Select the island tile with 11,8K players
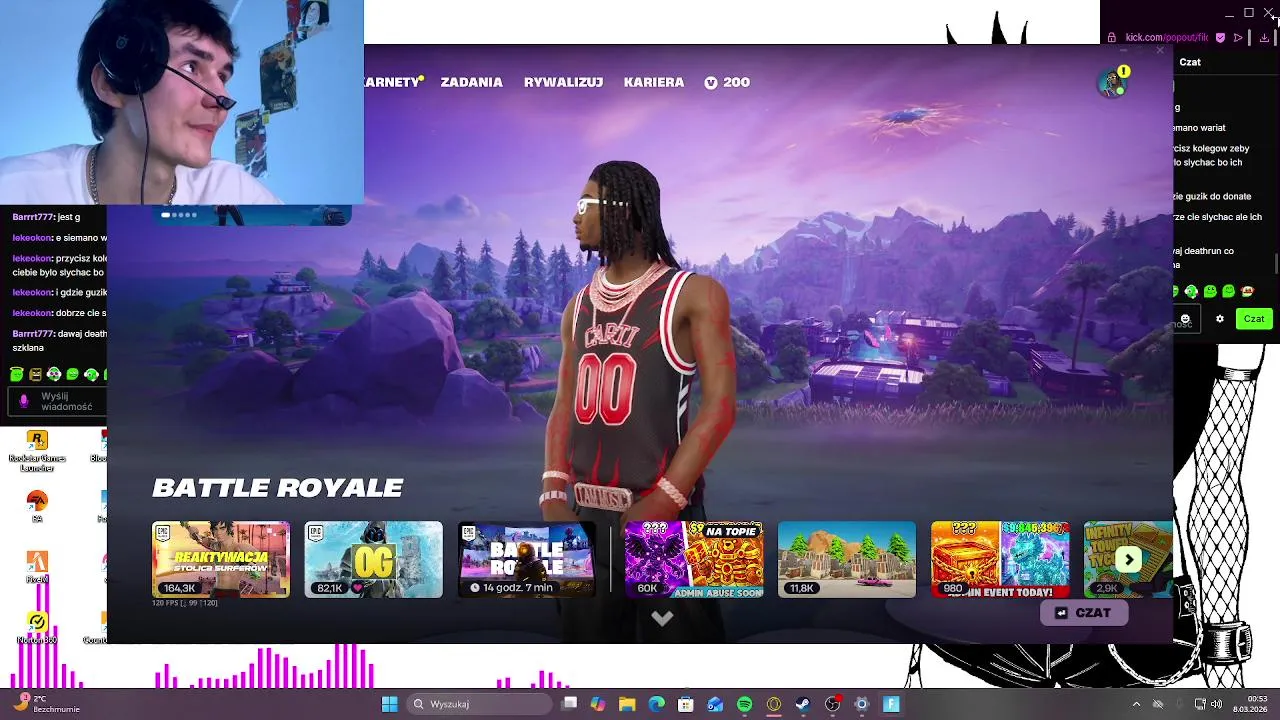1280x720 pixels. 847,559
